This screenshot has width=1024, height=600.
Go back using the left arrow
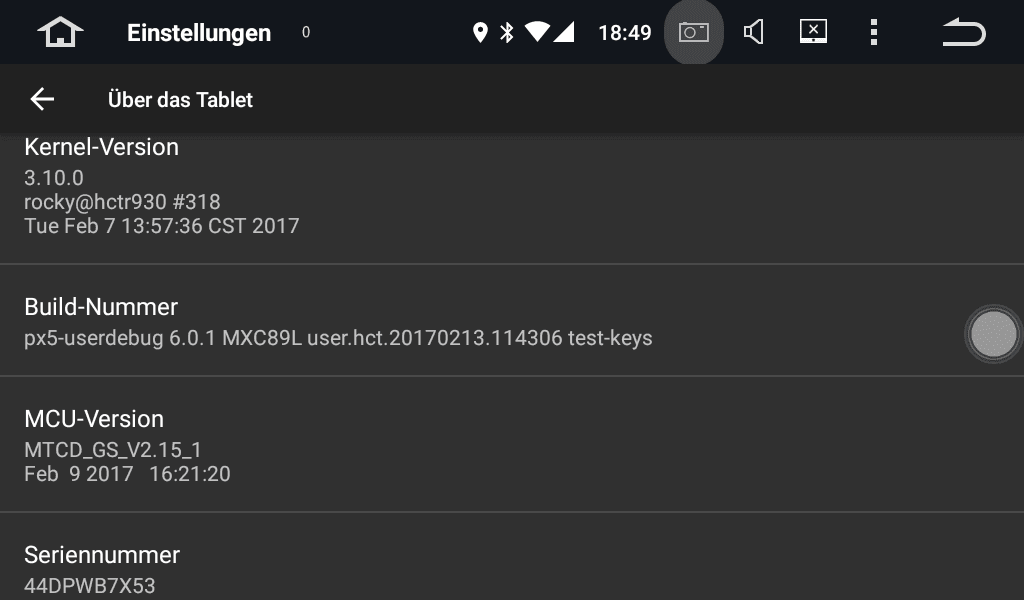42,99
